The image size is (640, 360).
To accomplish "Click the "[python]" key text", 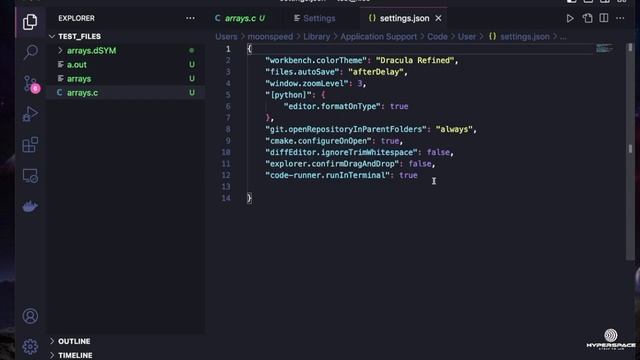I will (288, 95).
